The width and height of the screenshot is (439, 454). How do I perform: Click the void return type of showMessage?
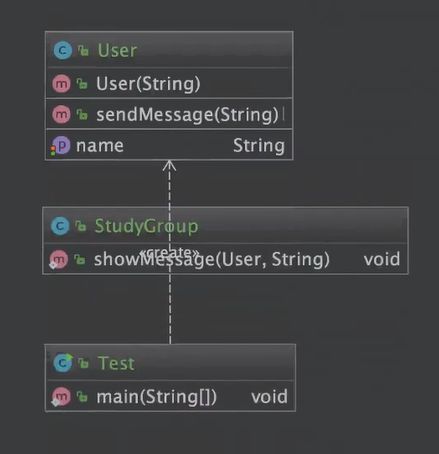click(x=382, y=259)
